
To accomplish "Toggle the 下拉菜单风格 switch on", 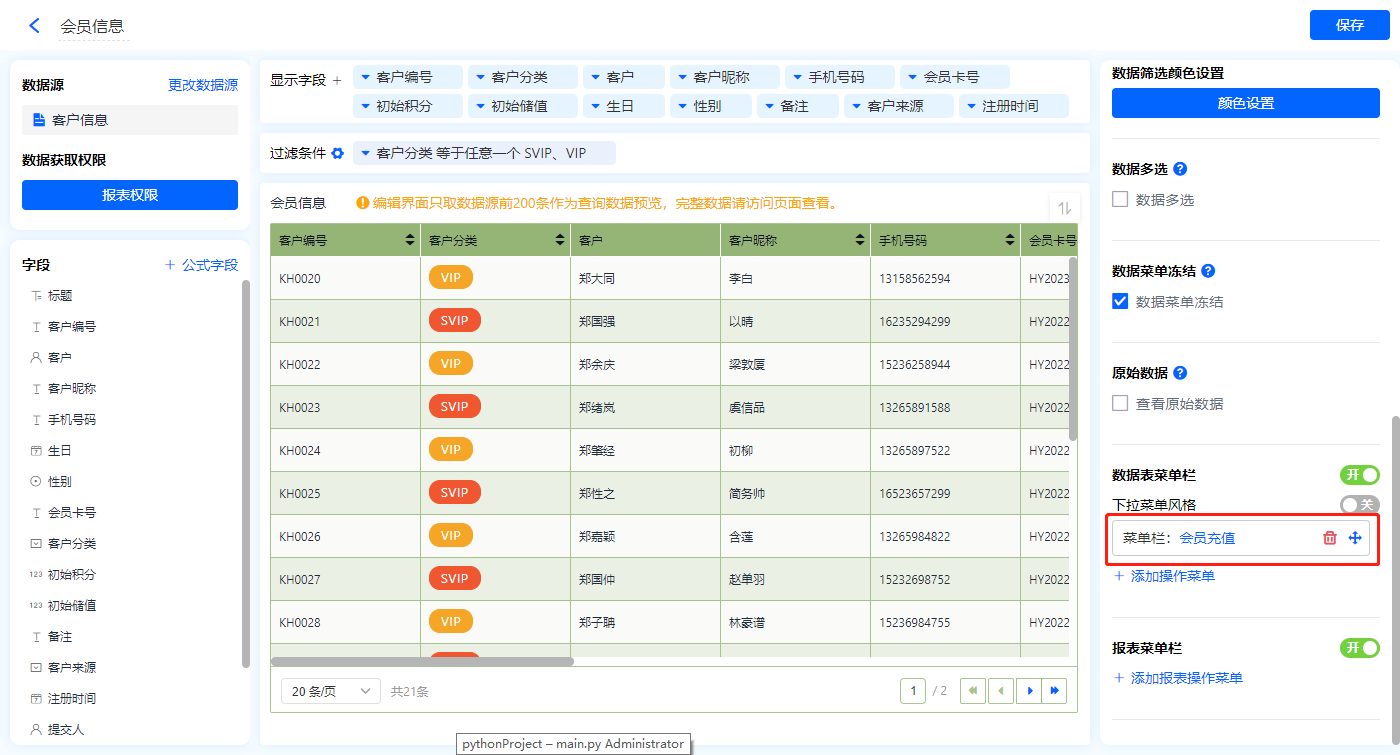I will [x=1359, y=505].
